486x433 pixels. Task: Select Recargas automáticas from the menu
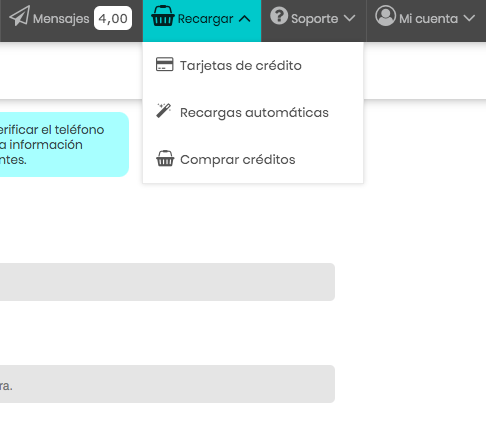[253, 112]
